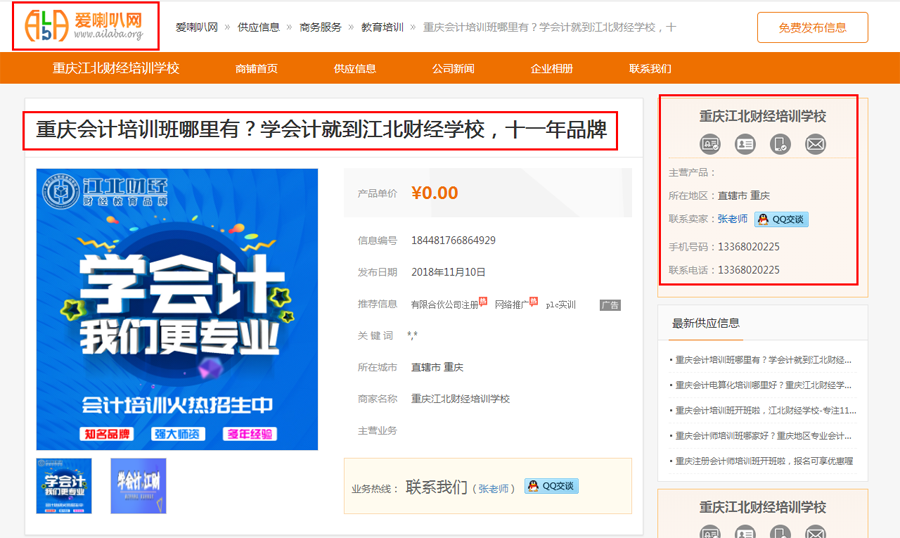The image size is (900, 538).
Task: Open listing 重庆会计电算化培训哪里好？重庆江北财经学...
Action: pos(763,385)
